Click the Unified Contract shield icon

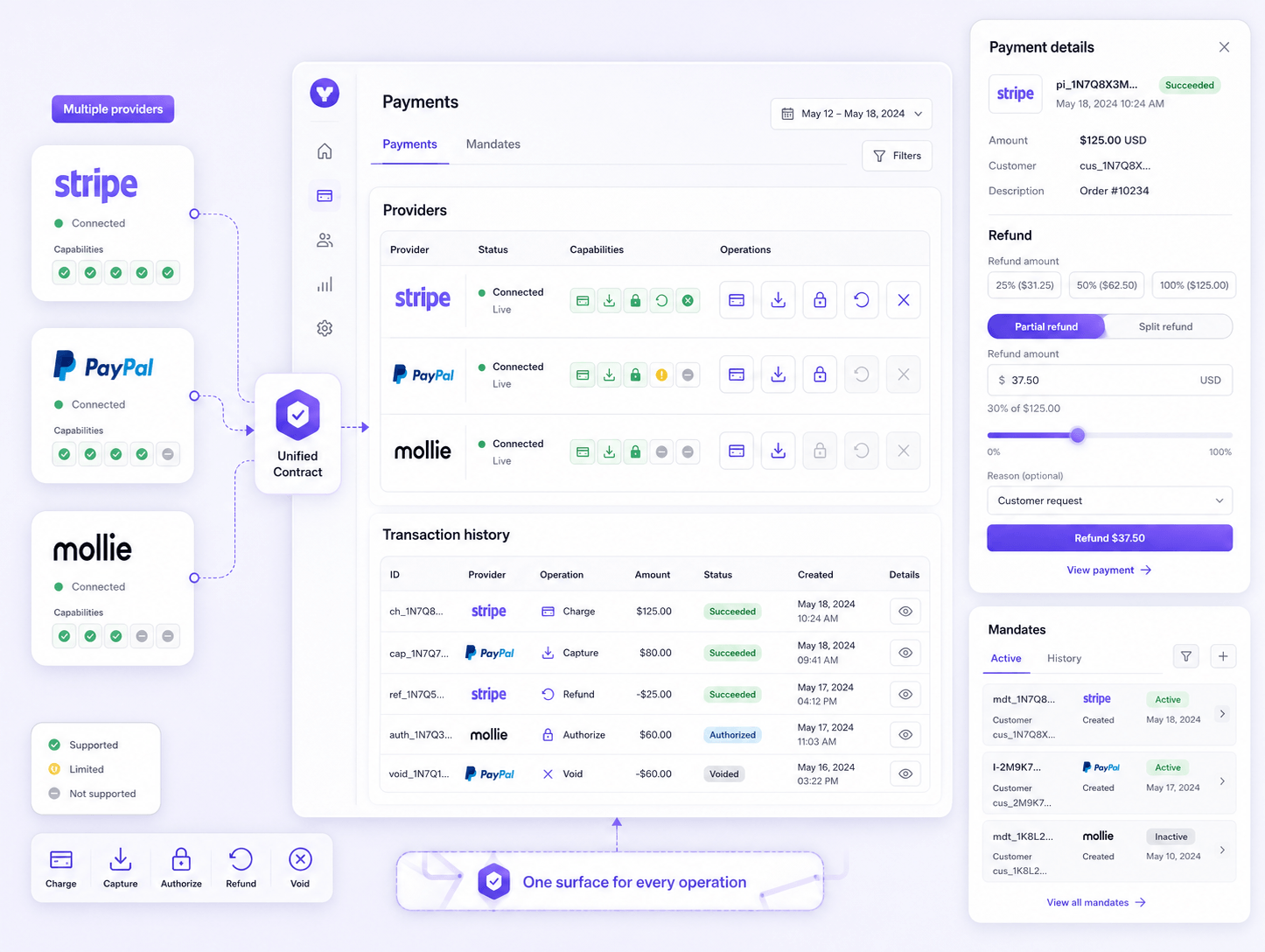click(x=298, y=415)
